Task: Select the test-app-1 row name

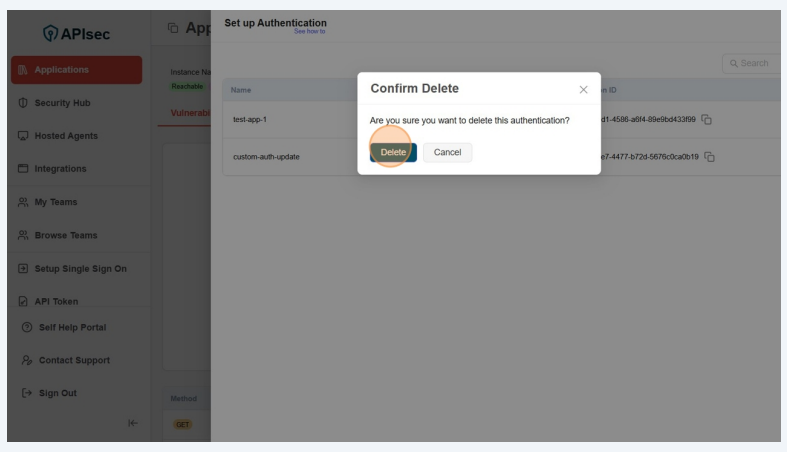Action: pyautogui.click(x=250, y=120)
